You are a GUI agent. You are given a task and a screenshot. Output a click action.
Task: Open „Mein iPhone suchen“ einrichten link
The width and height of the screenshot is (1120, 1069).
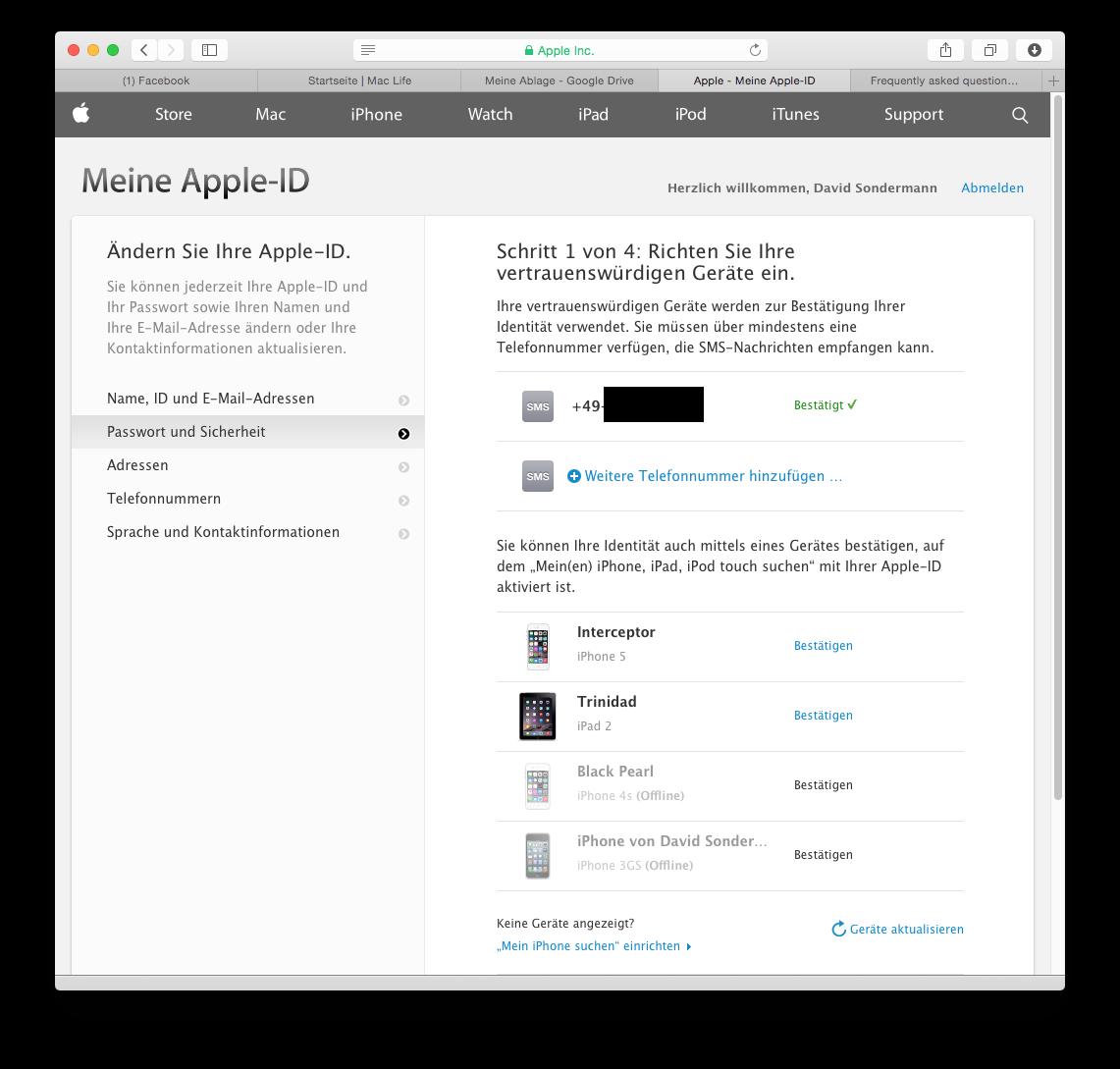pyautogui.click(x=594, y=946)
